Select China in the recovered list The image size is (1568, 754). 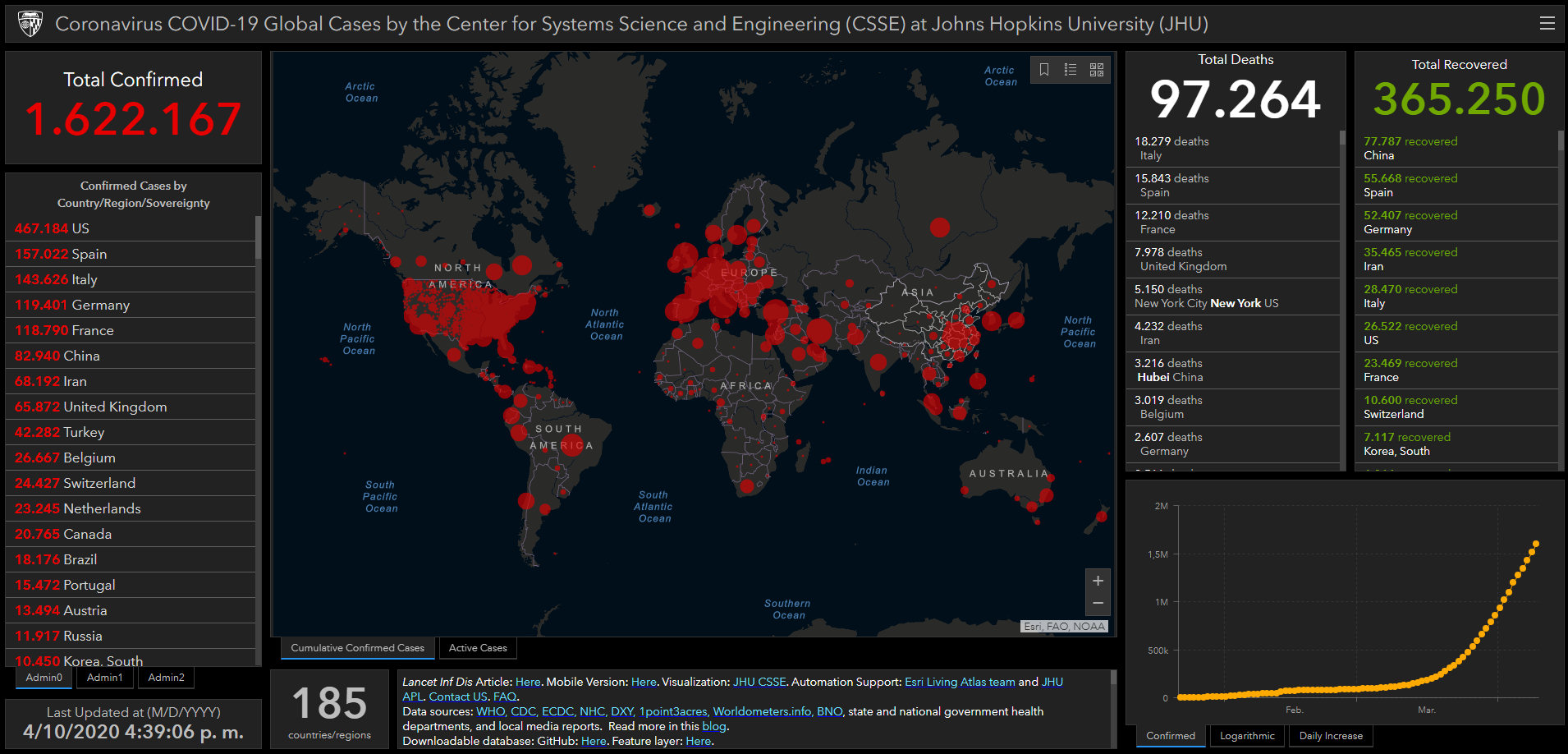tap(1410, 149)
